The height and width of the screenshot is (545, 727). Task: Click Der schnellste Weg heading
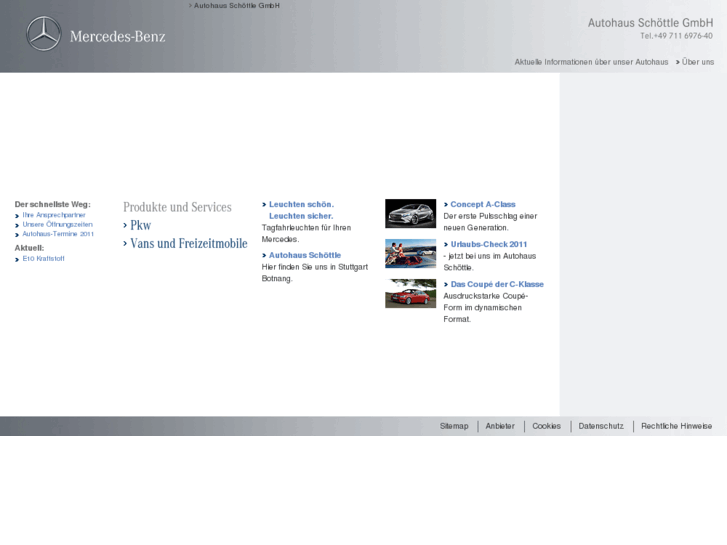point(52,204)
